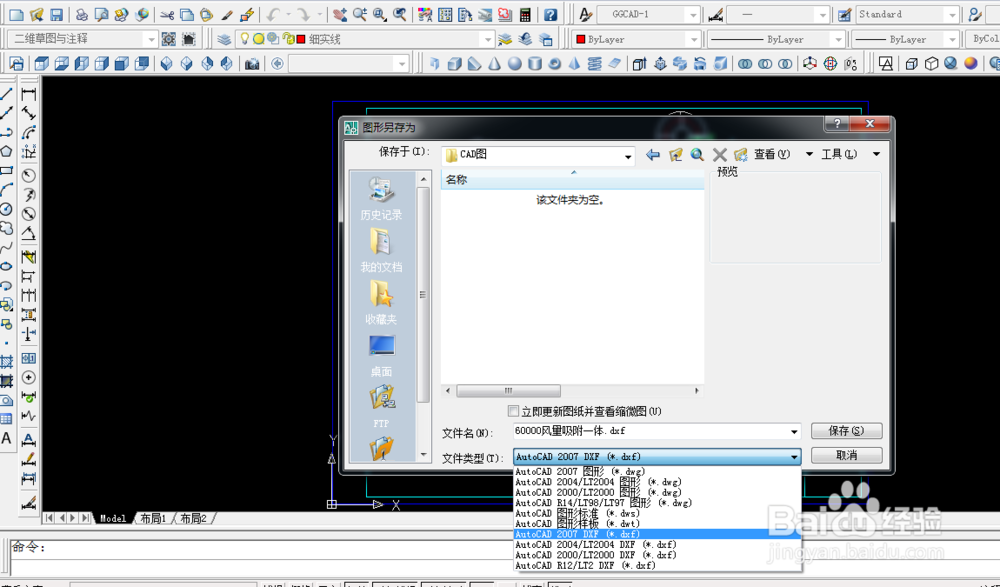Select the Linear Dimension tool
The width and height of the screenshot is (1000, 587).
[x=29, y=94]
